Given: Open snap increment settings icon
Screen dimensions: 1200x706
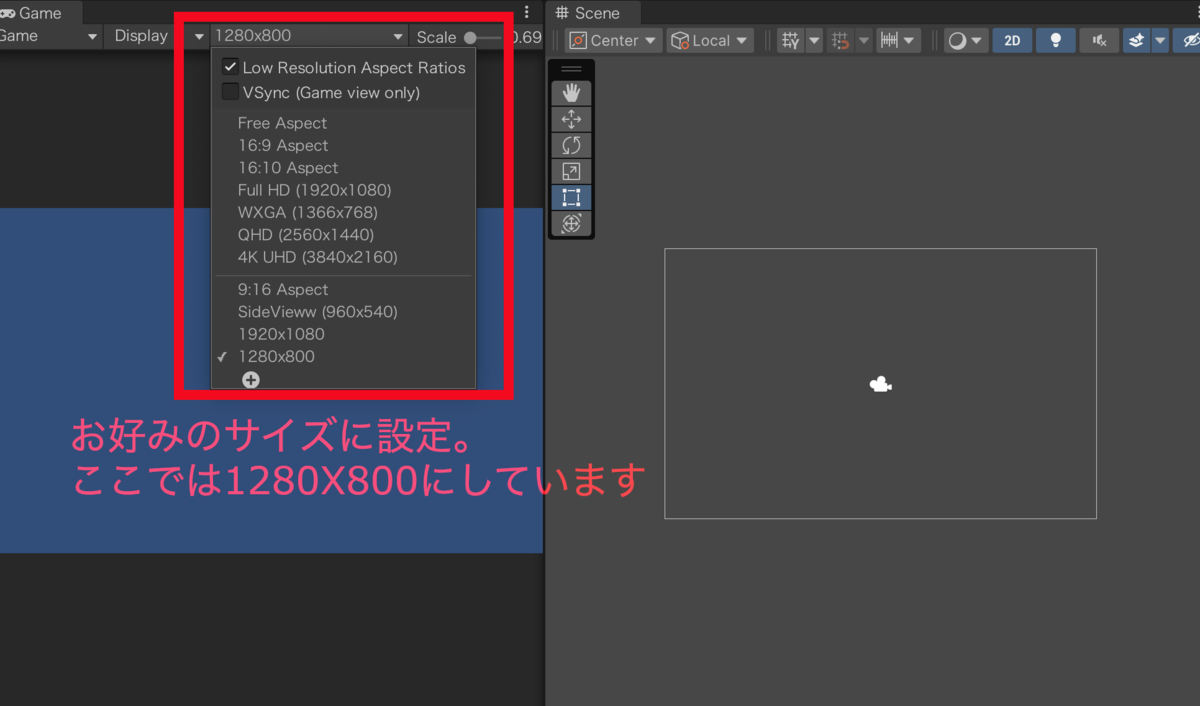Looking at the screenshot, I should 888,40.
